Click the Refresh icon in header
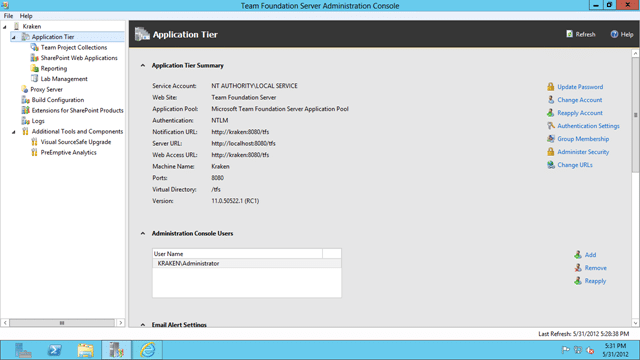This screenshot has height=360, width=640. click(x=569, y=34)
